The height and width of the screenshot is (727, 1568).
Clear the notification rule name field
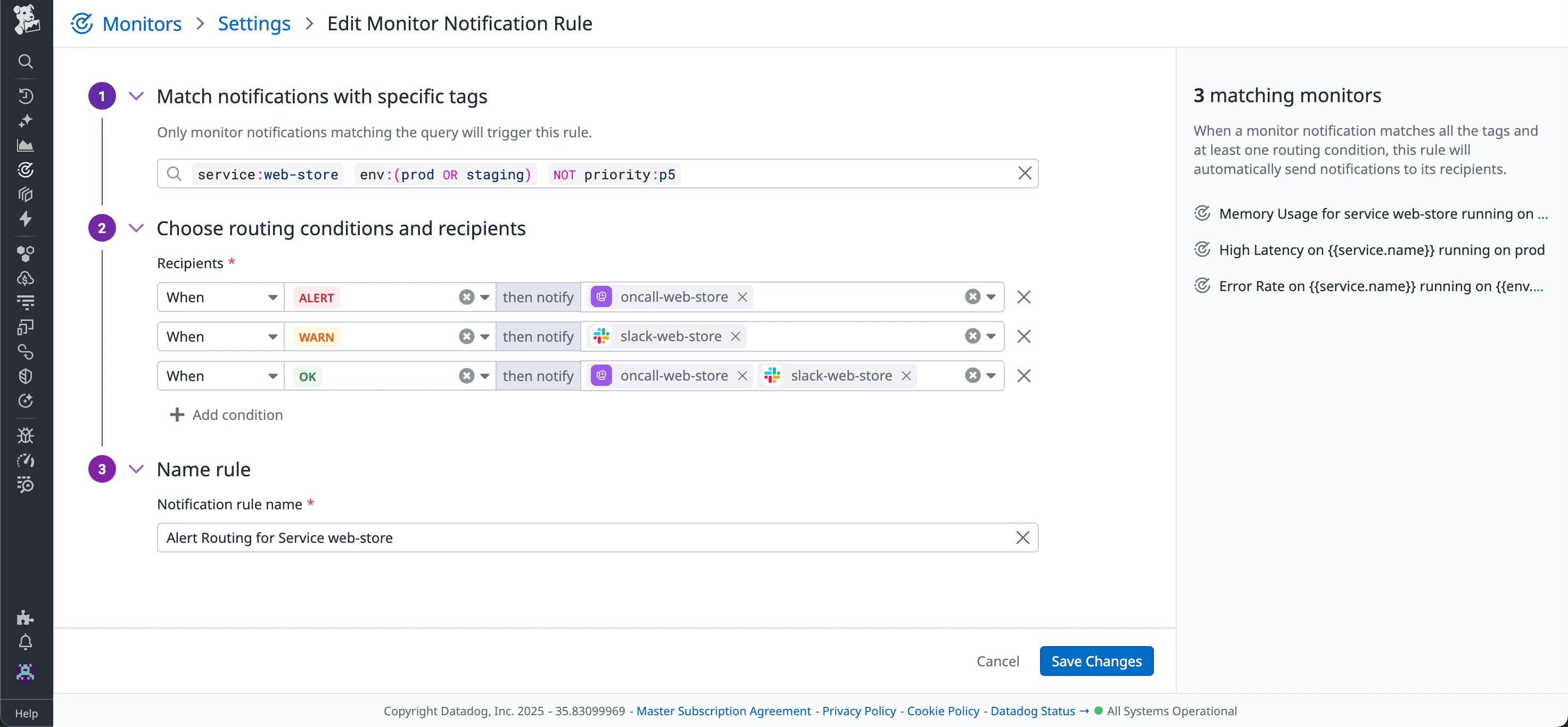pyautogui.click(x=1022, y=538)
